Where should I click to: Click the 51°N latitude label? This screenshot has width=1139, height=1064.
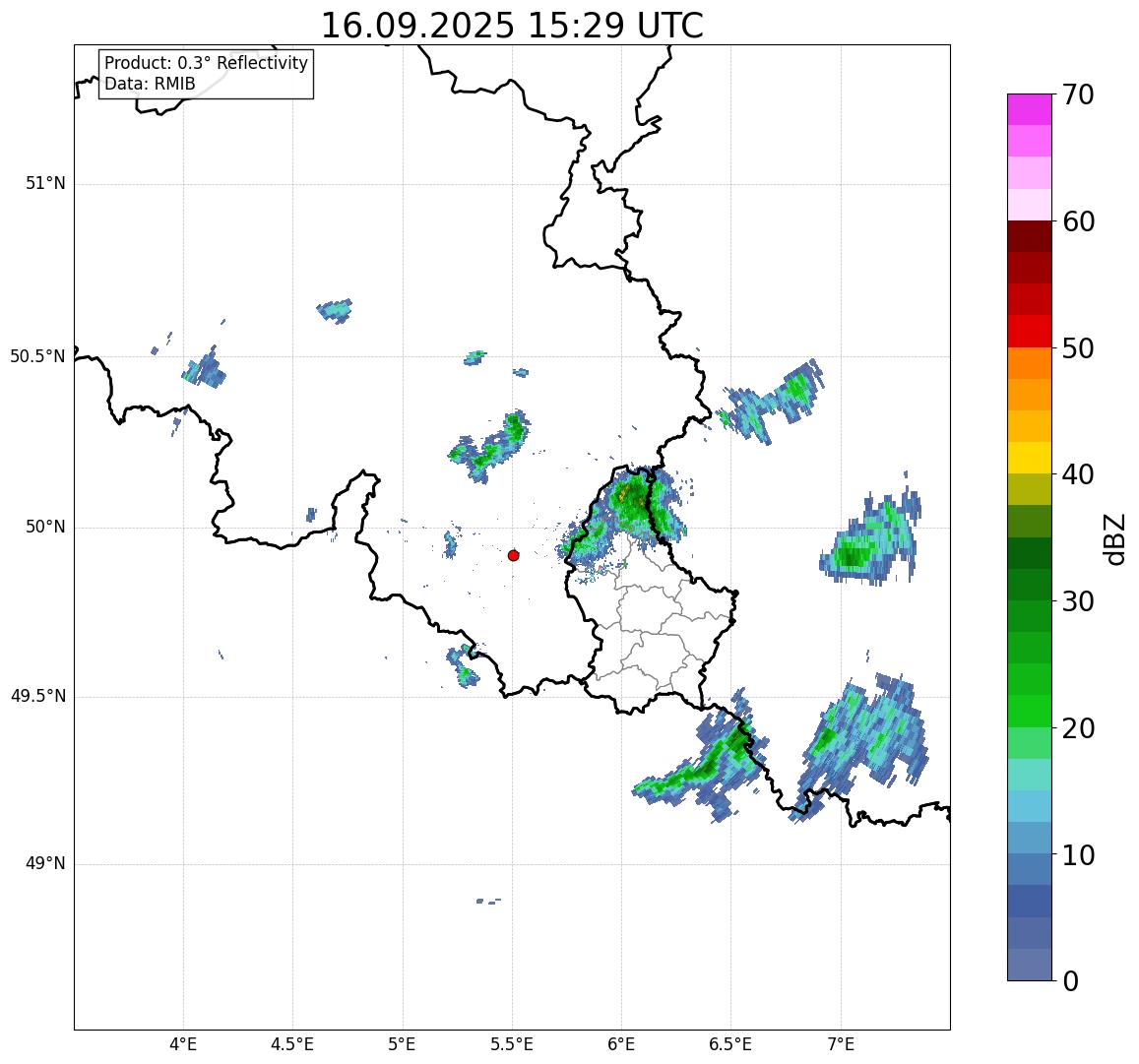click(45, 184)
